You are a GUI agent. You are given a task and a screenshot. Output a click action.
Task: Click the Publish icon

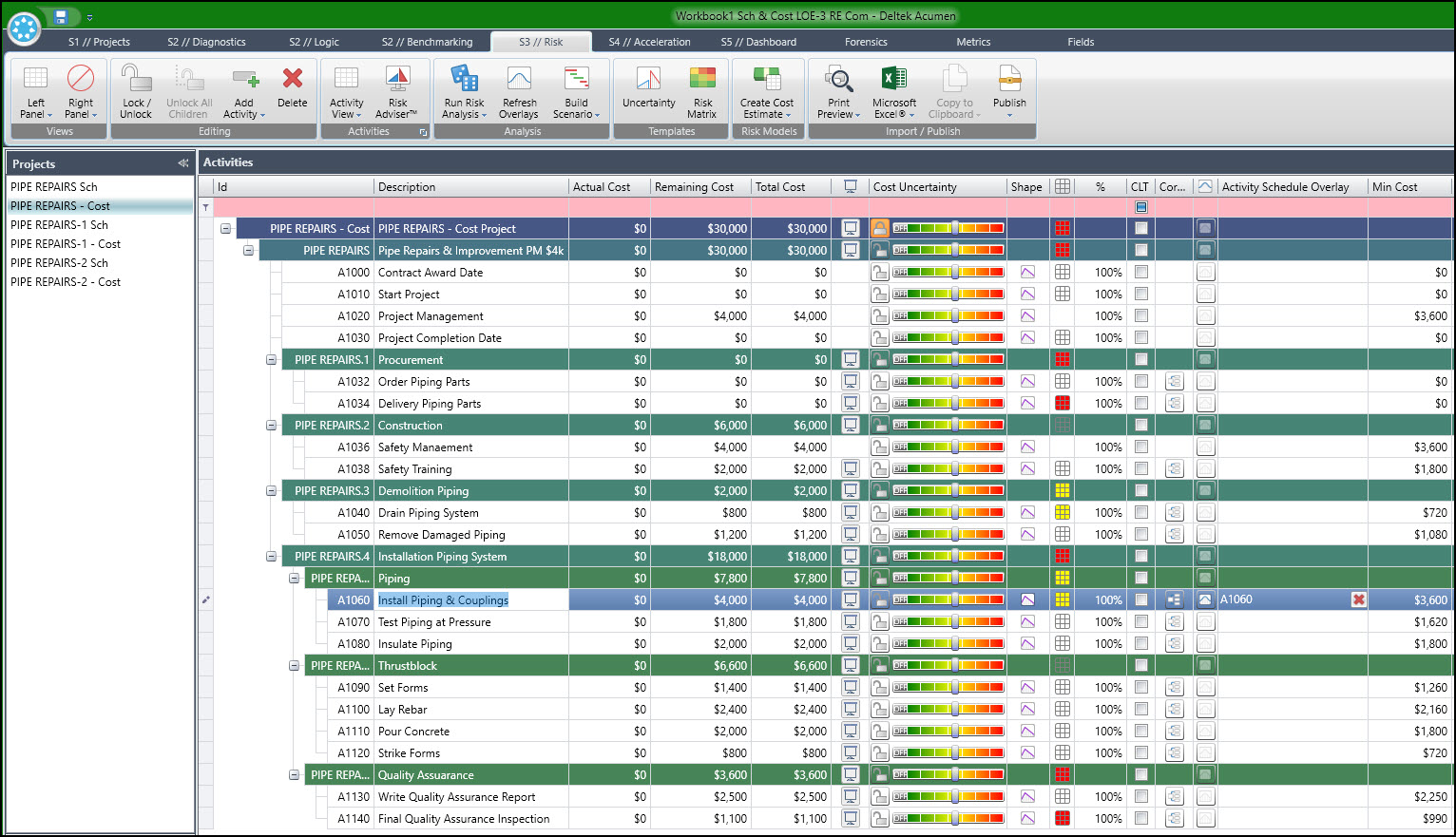point(1009,92)
